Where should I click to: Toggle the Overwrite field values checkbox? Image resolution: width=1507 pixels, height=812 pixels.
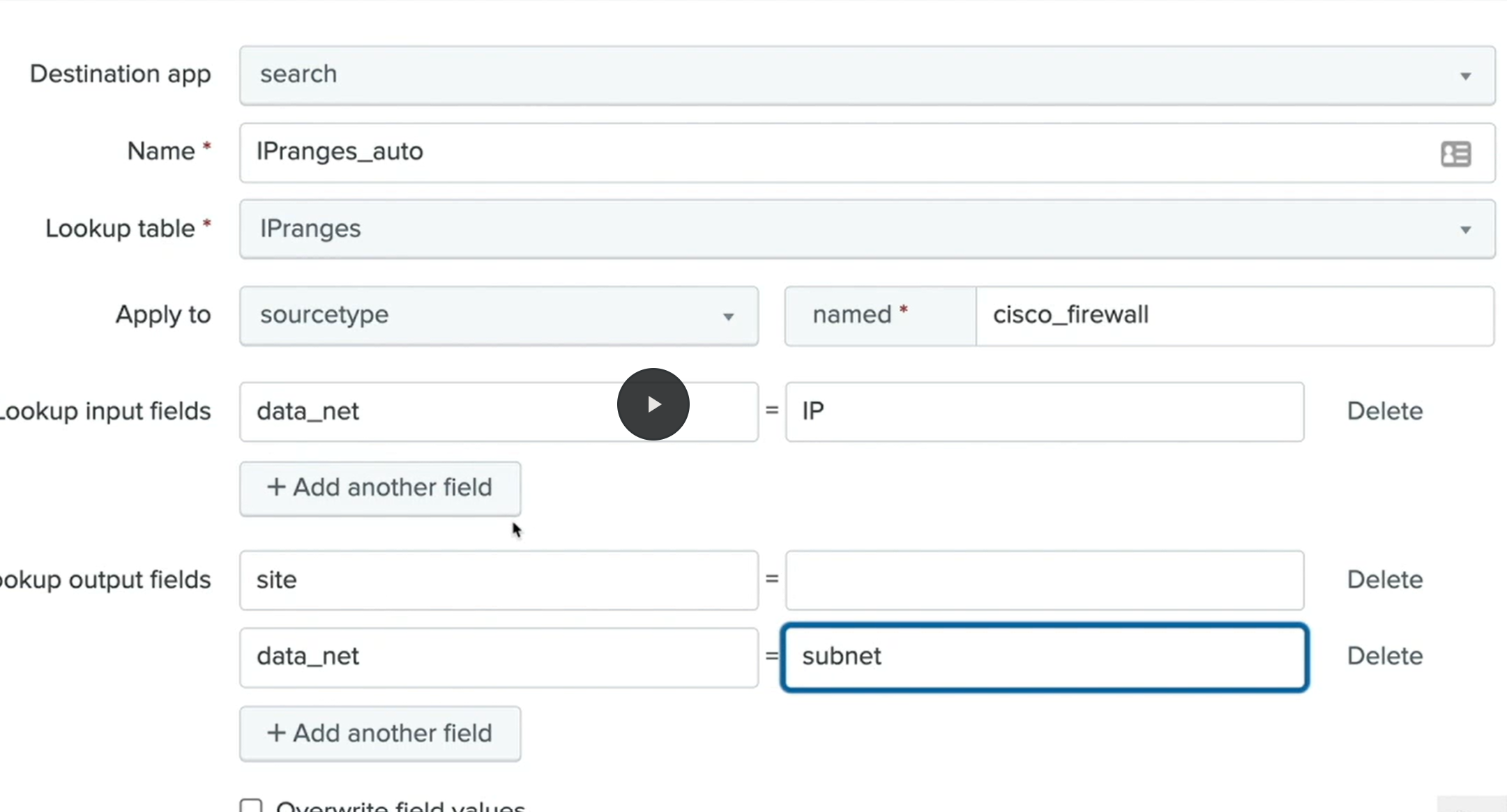tap(251, 806)
